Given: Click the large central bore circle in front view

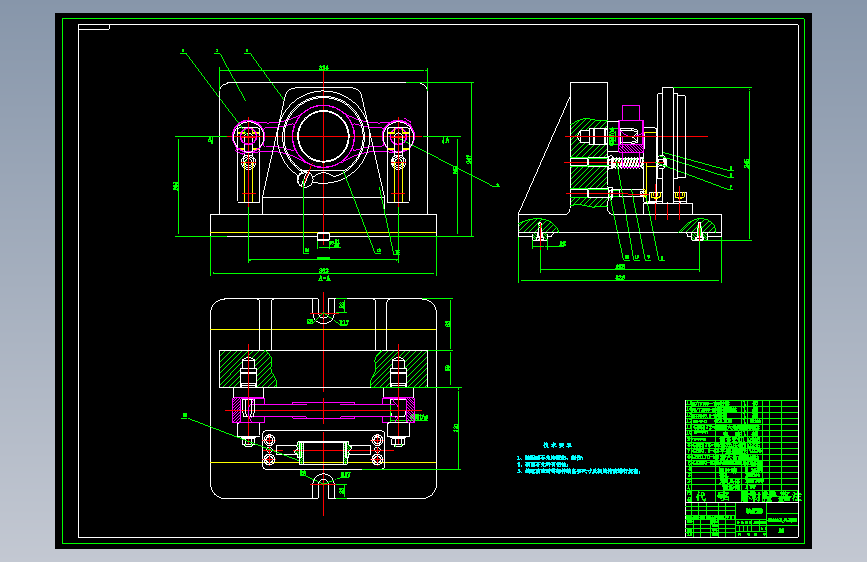Looking at the screenshot, I should click(323, 136).
